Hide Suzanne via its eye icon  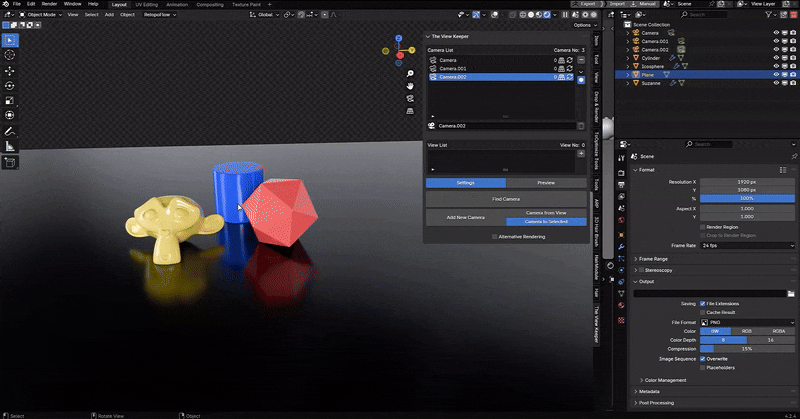click(776, 83)
